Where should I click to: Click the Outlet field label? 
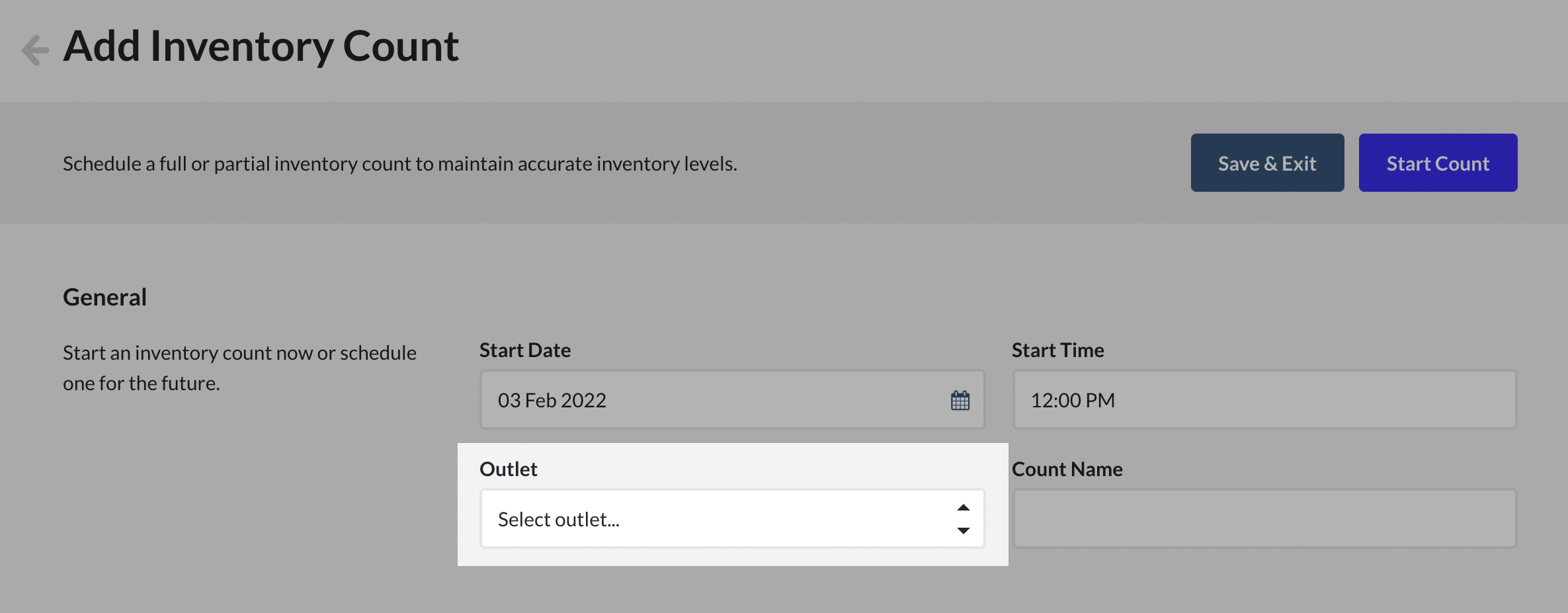(x=508, y=468)
